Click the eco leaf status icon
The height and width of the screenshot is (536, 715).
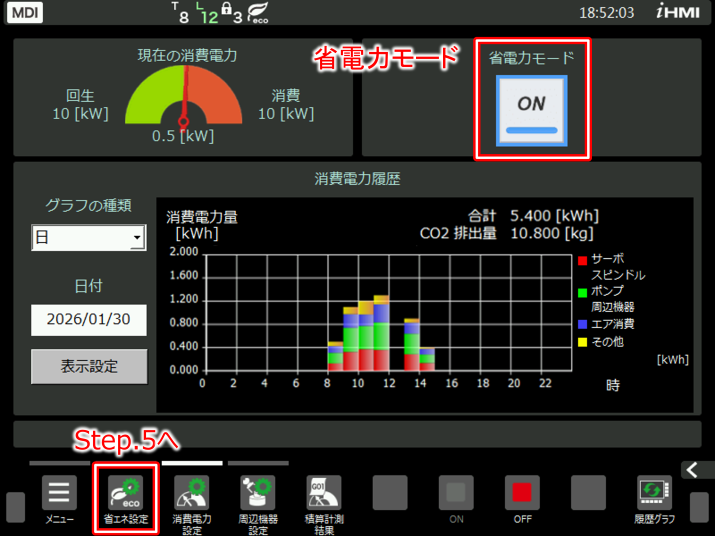point(258,13)
